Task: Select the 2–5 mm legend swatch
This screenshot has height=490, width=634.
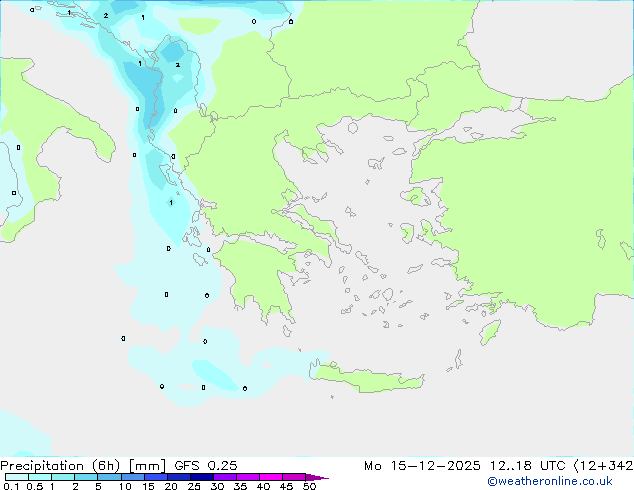Action: pos(86,477)
